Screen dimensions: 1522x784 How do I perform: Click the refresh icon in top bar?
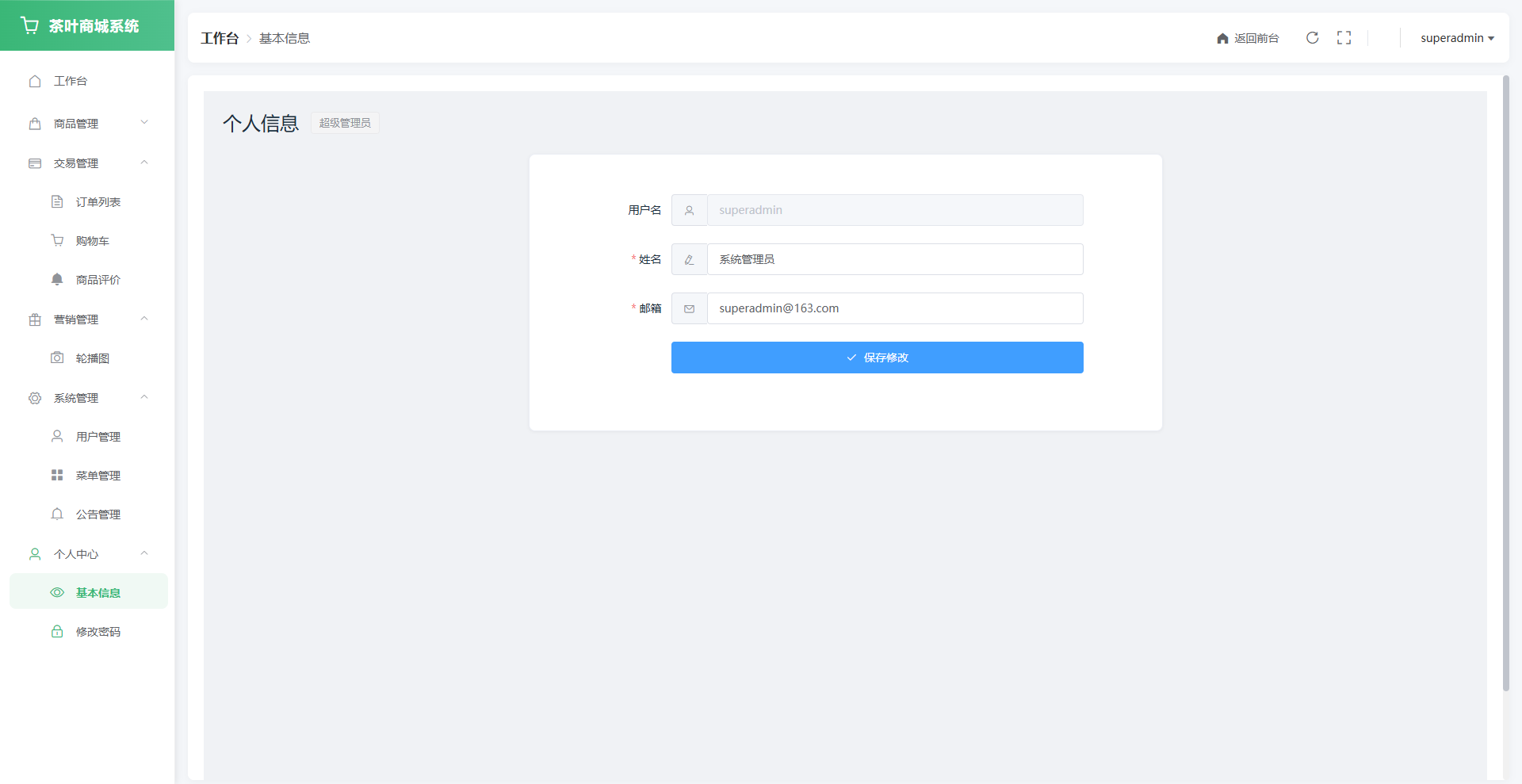1312,38
